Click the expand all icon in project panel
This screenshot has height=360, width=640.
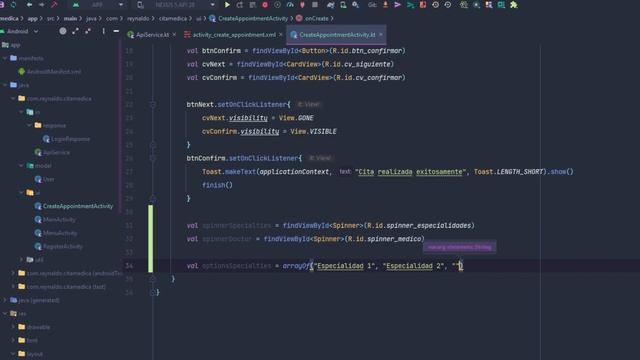[x=75, y=31]
